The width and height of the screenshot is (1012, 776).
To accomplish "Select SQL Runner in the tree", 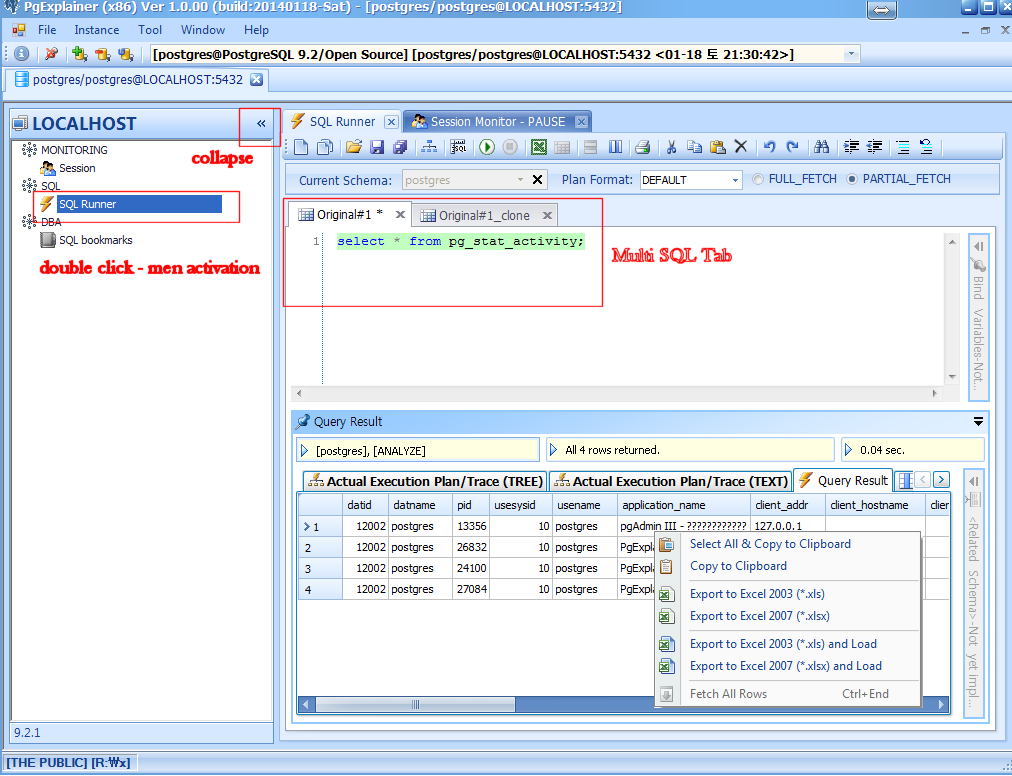I will coord(88,204).
